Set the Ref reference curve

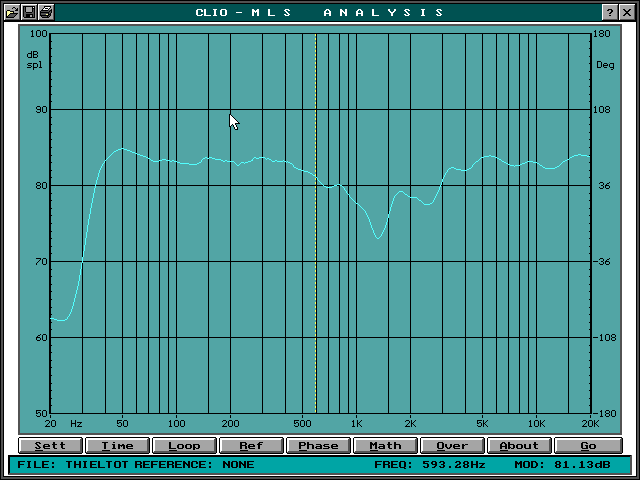[x=251, y=445]
